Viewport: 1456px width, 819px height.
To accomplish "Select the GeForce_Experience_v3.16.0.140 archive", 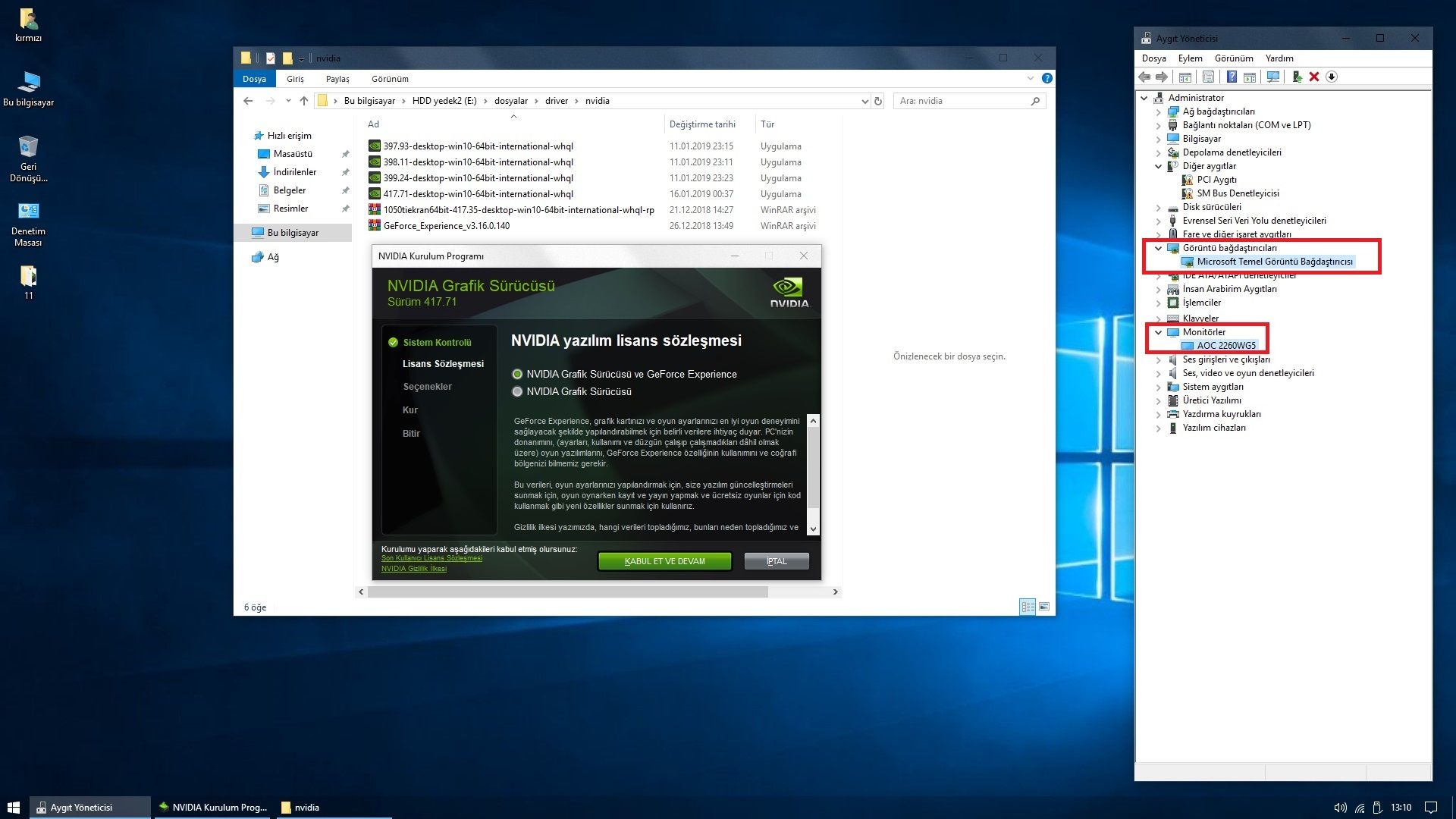I will pyautogui.click(x=446, y=226).
